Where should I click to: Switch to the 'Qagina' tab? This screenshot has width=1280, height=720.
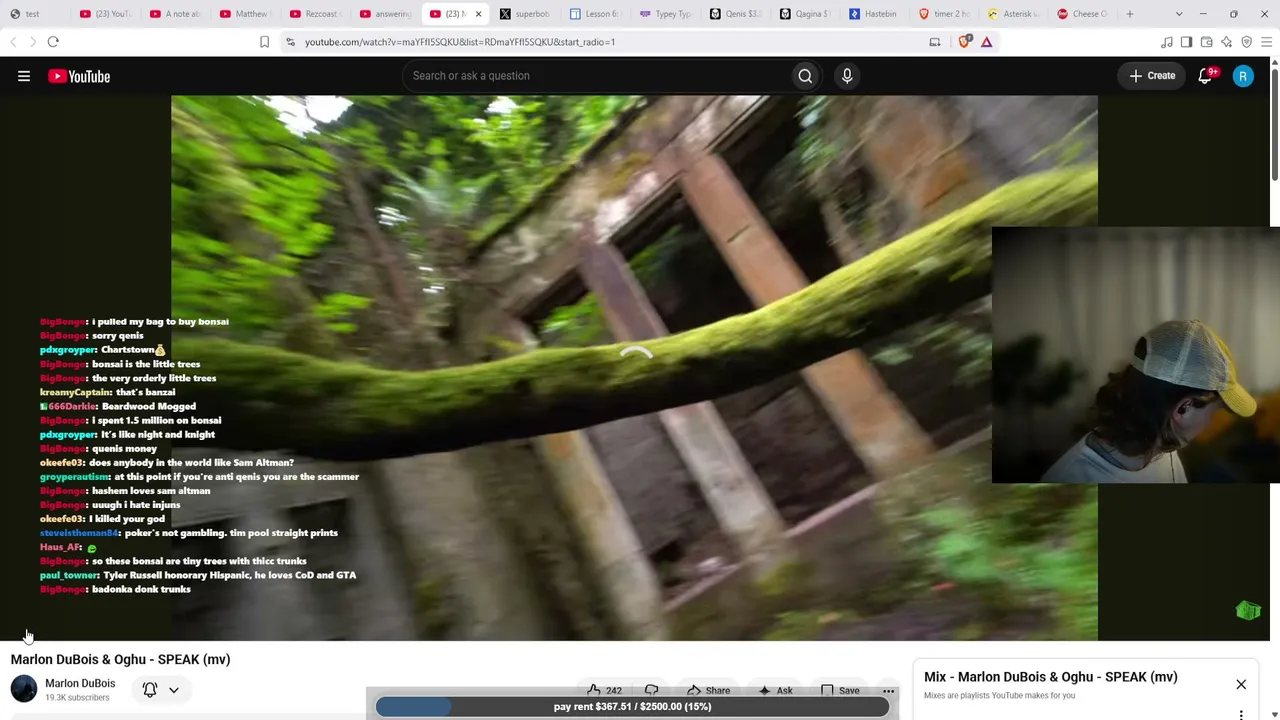pos(805,14)
